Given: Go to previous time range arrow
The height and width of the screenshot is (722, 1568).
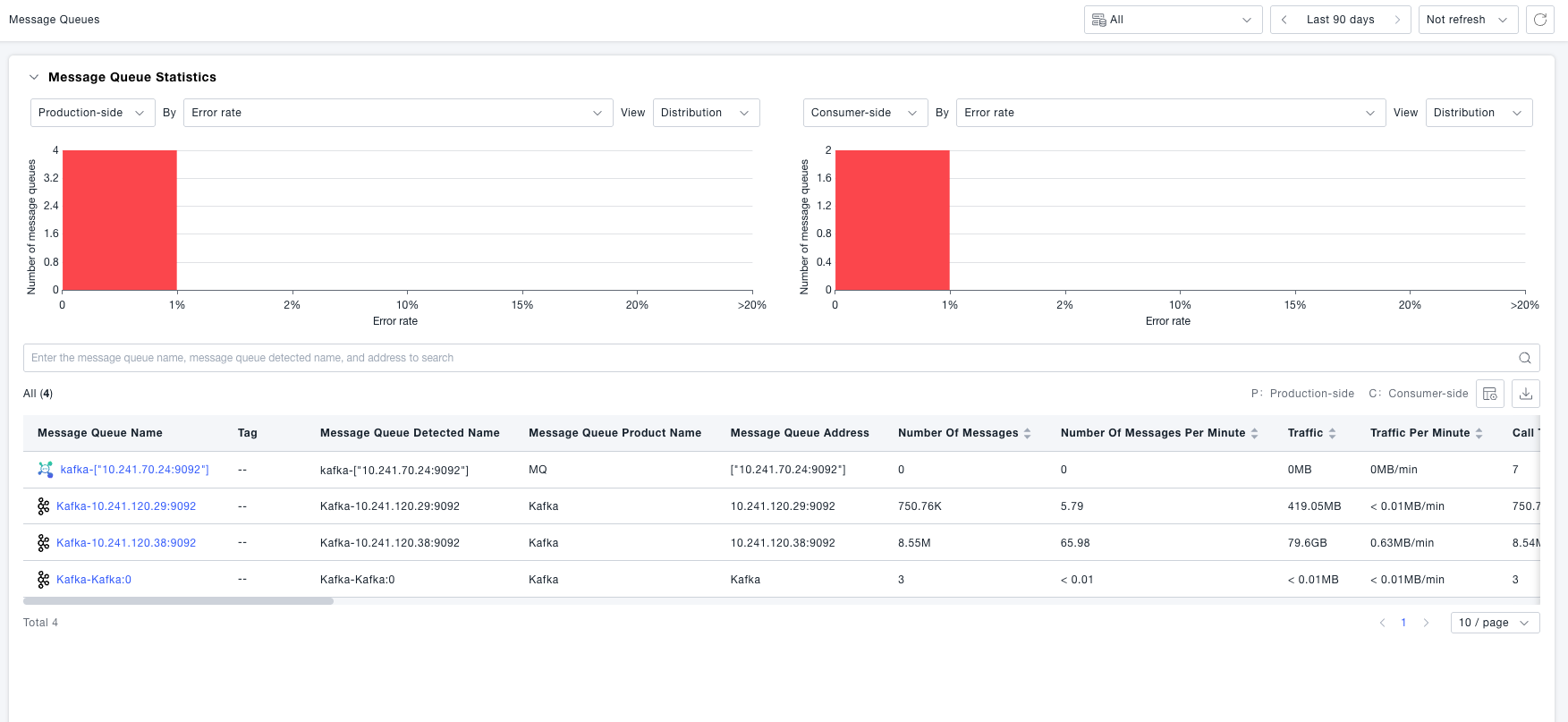Looking at the screenshot, I should pyautogui.click(x=1284, y=20).
